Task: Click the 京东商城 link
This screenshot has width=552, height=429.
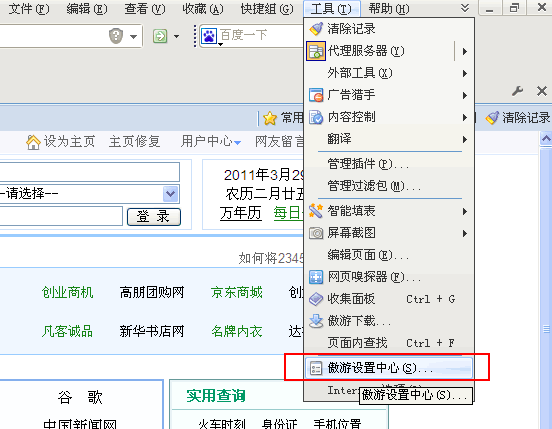Action: 237,293
